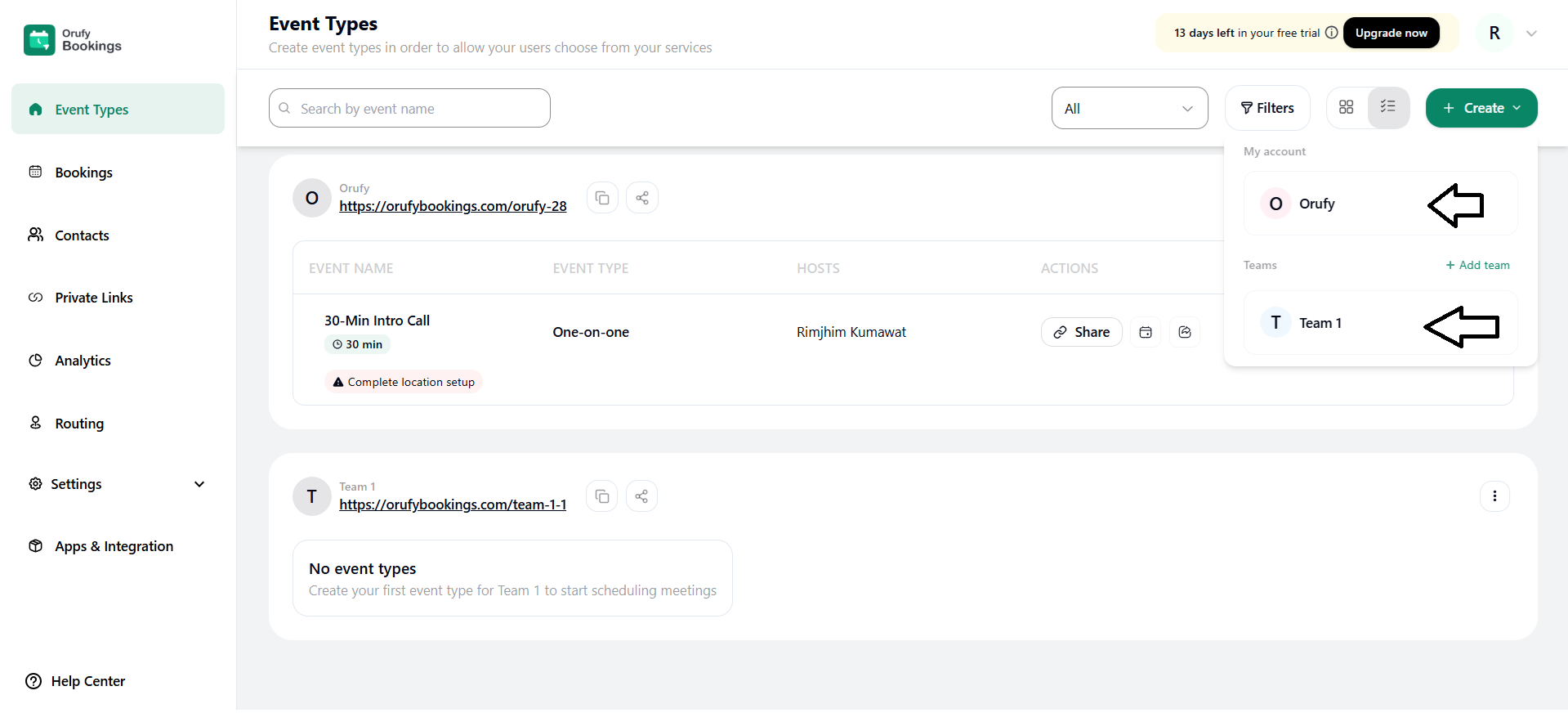Open Team 1 three-dot options menu
Screen dimensions: 1568x713
pos(1494,496)
